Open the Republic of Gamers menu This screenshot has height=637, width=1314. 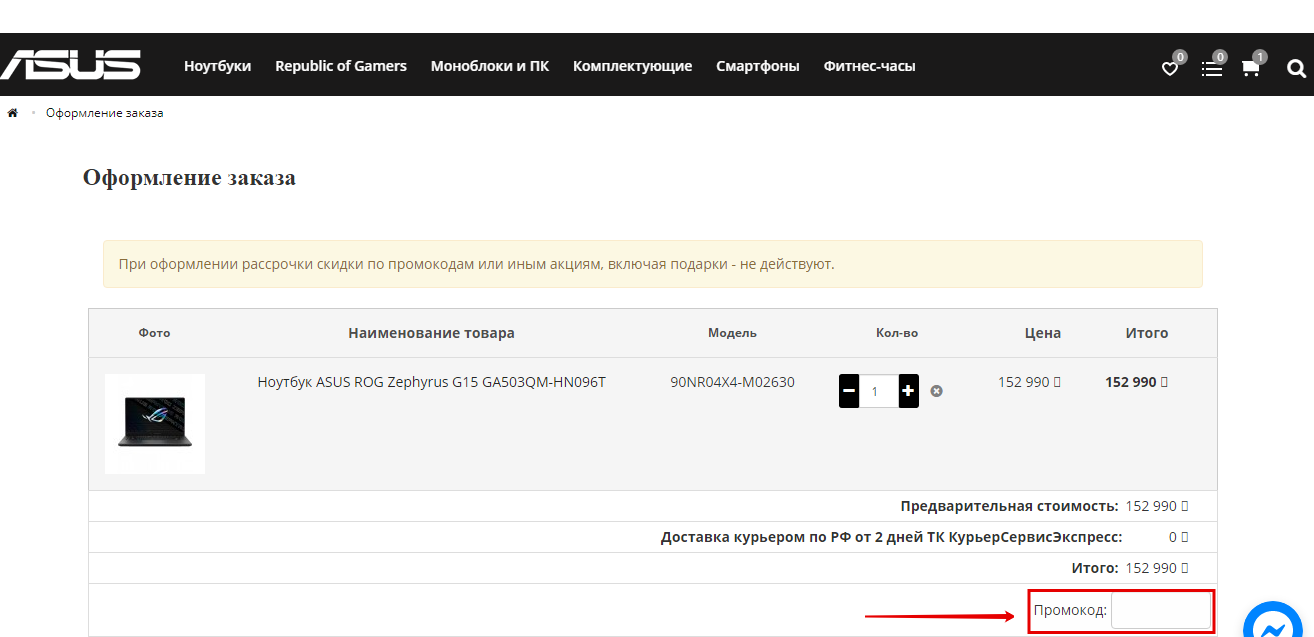pyautogui.click(x=341, y=66)
